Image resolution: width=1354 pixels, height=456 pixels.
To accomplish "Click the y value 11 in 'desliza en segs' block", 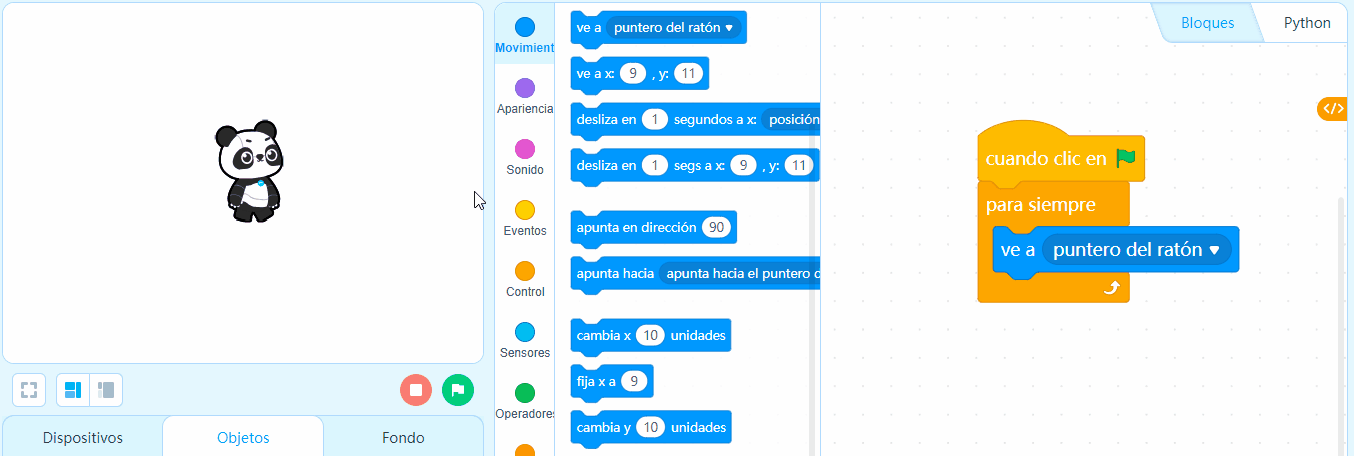I will [x=799, y=165].
